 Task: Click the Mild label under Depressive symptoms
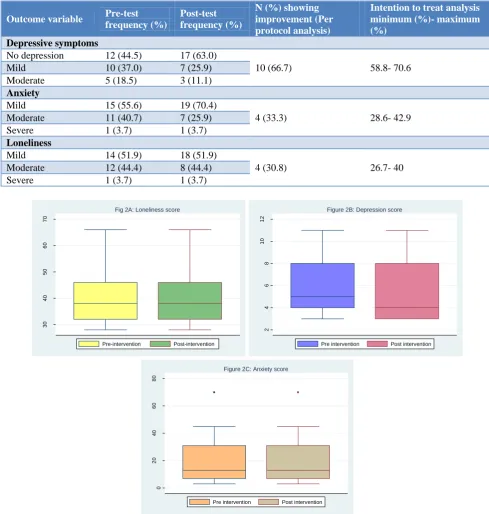[x=16, y=68]
